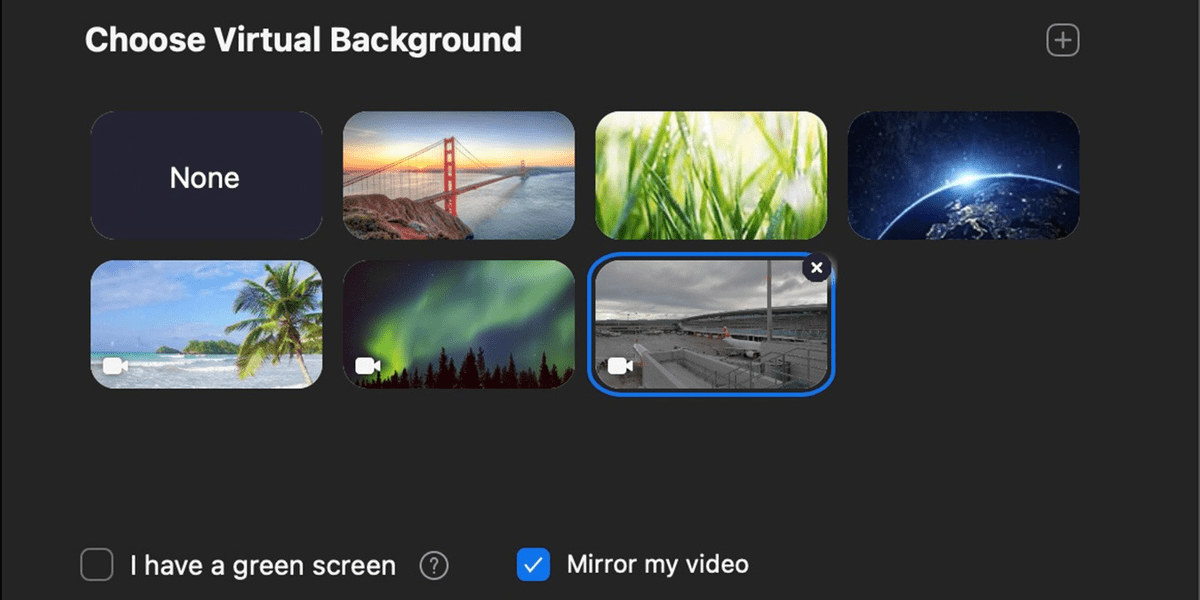
Task: Choose the Earth from space background
Action: (x=964, y=176)
